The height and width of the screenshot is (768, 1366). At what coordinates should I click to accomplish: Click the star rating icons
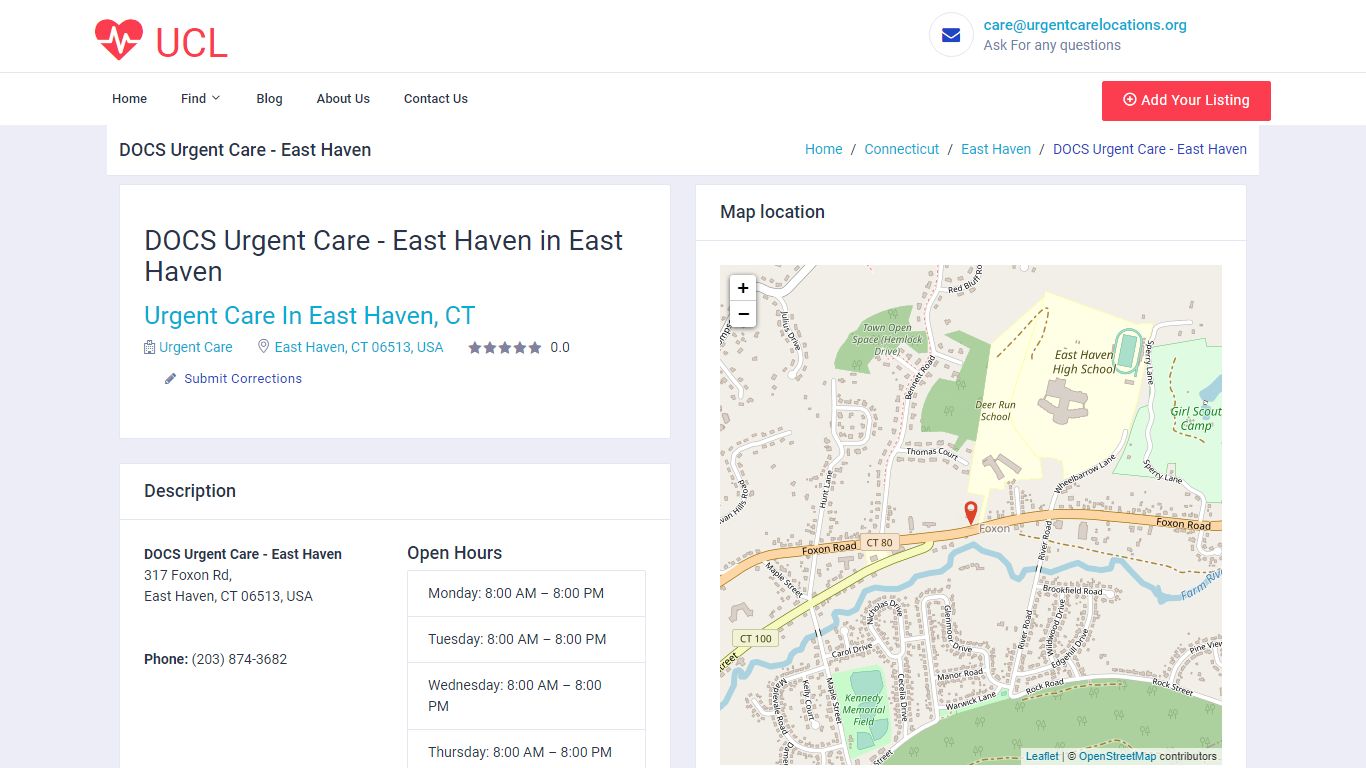[505, 348]
